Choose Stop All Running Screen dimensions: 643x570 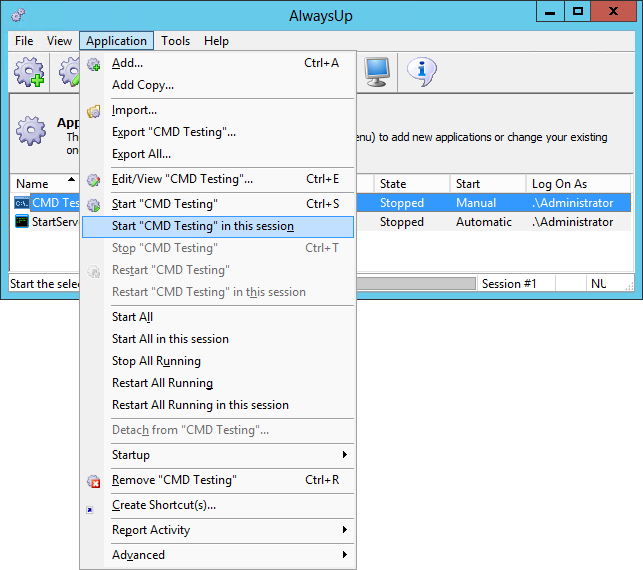point(218,361)
